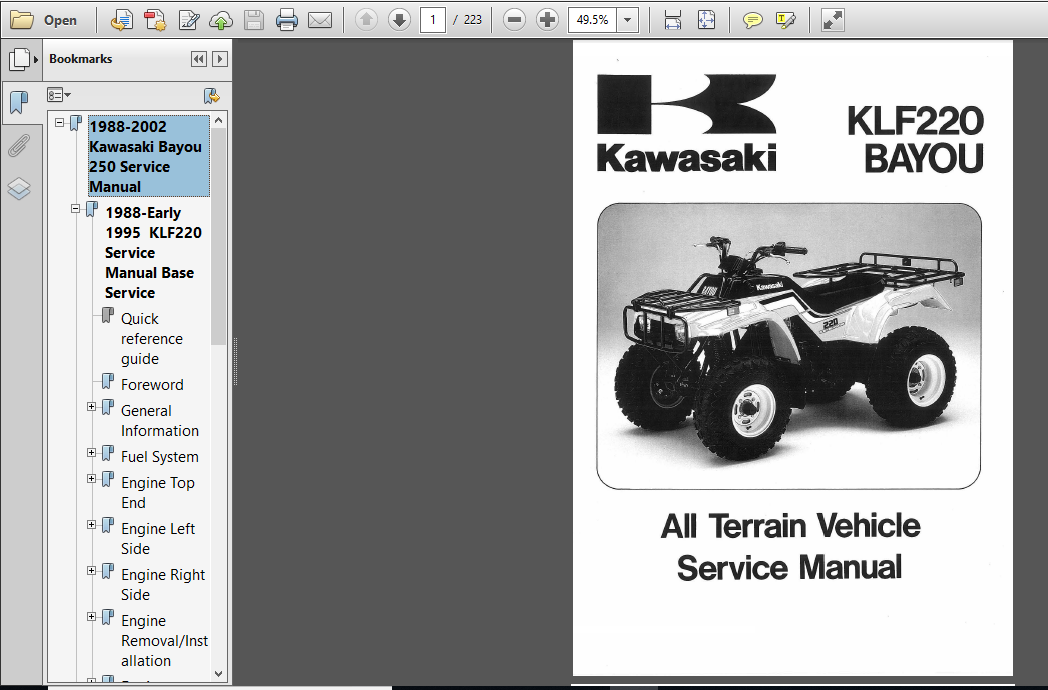Click the 49.5% zoom value field
1048x690 pixels.
tap(592, 20)
